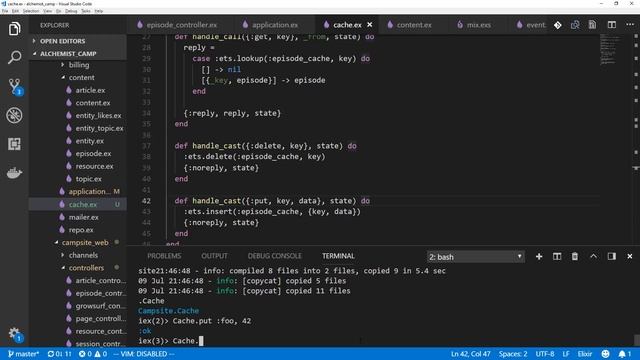Add a new terminal with the plus icon

pos(539,256)
